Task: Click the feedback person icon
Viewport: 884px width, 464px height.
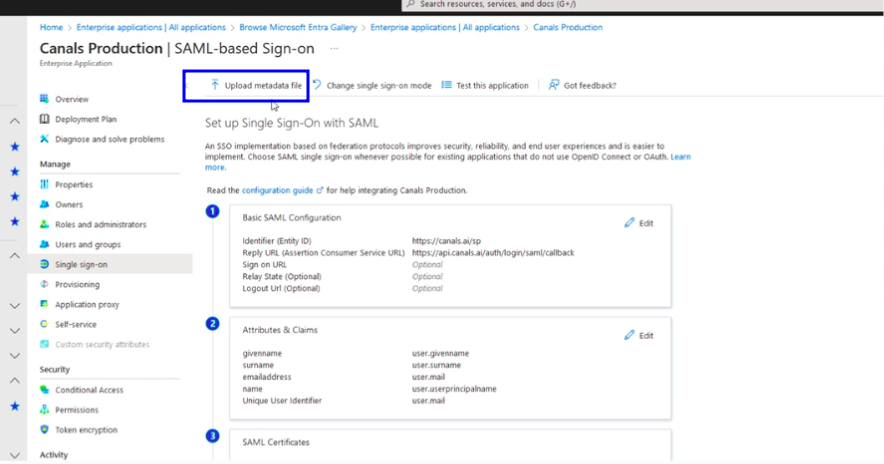Action: point(554,85)
